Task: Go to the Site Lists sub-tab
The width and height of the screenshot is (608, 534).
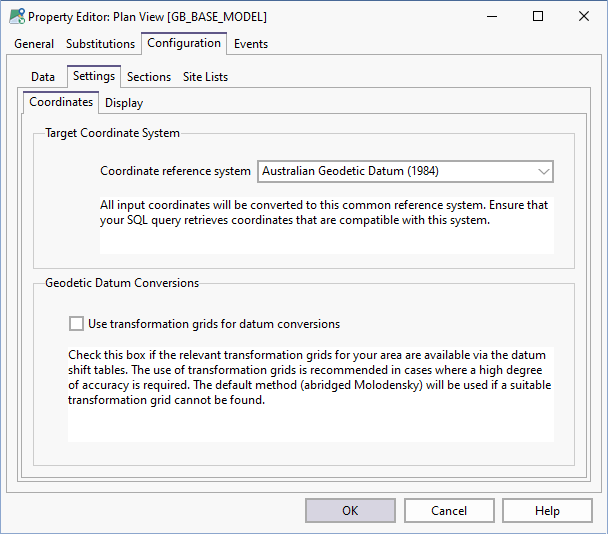Action: click(206, 77)
